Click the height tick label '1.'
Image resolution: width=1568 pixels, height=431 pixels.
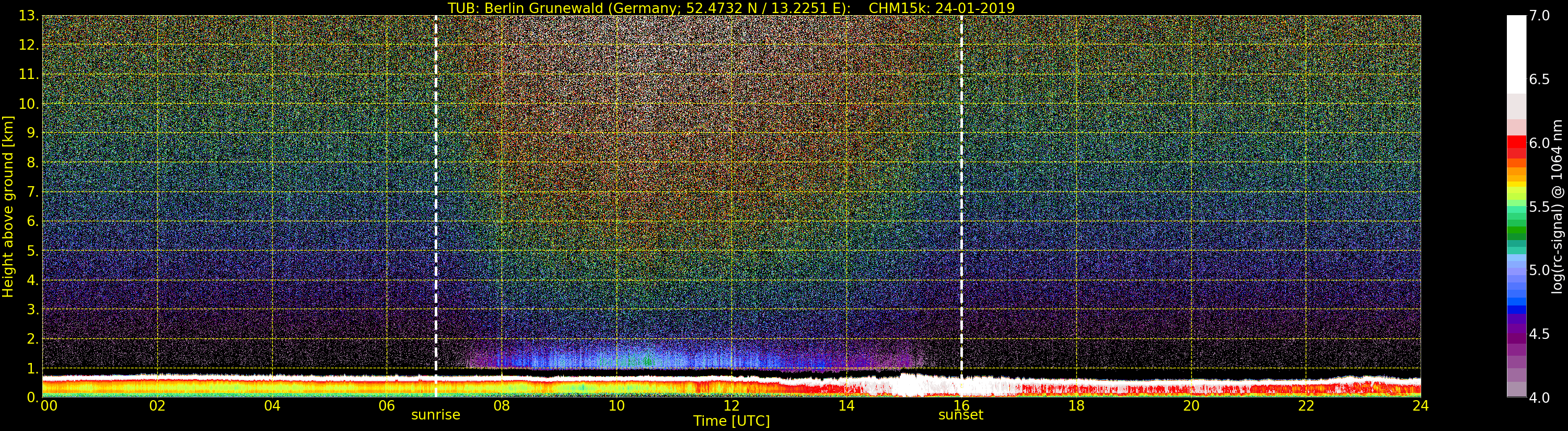tap(33, 368)
